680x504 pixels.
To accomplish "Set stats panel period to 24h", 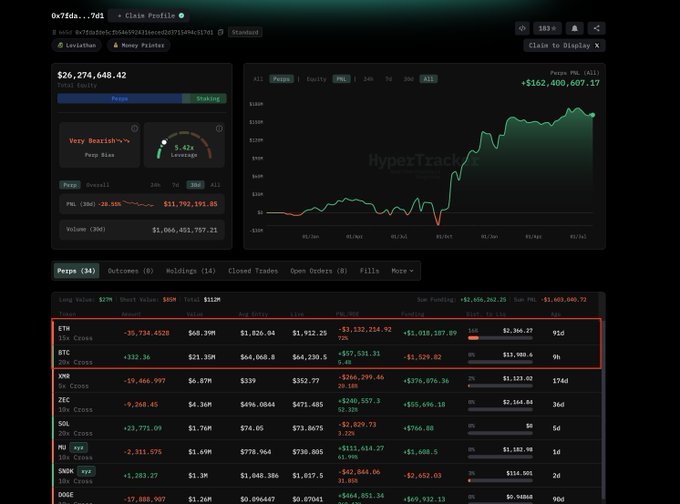I will click(x=155, y=185).
